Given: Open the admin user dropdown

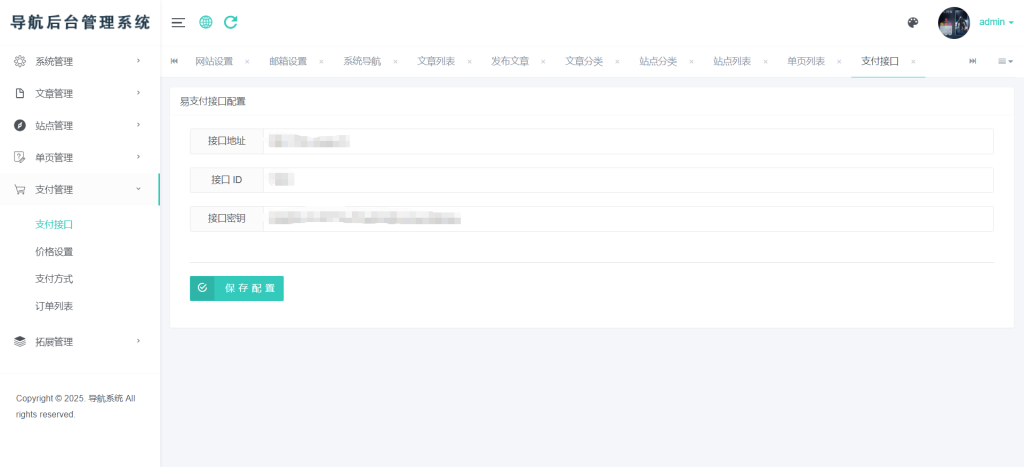Looking at the screenshot, I should [995, 22].
